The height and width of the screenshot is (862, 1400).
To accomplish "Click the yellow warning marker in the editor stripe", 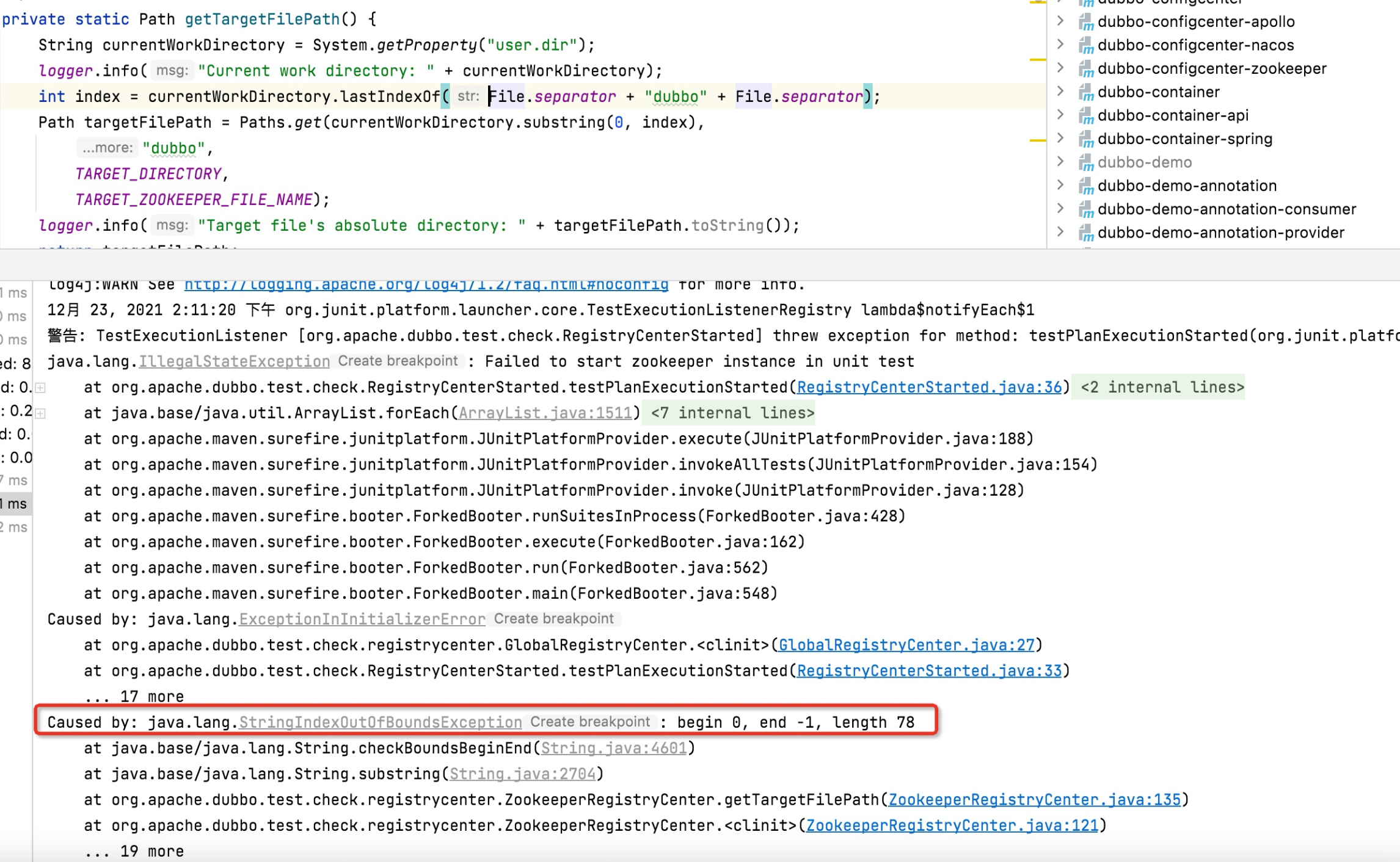I will pyautogui.click(x=1037, y=59).
